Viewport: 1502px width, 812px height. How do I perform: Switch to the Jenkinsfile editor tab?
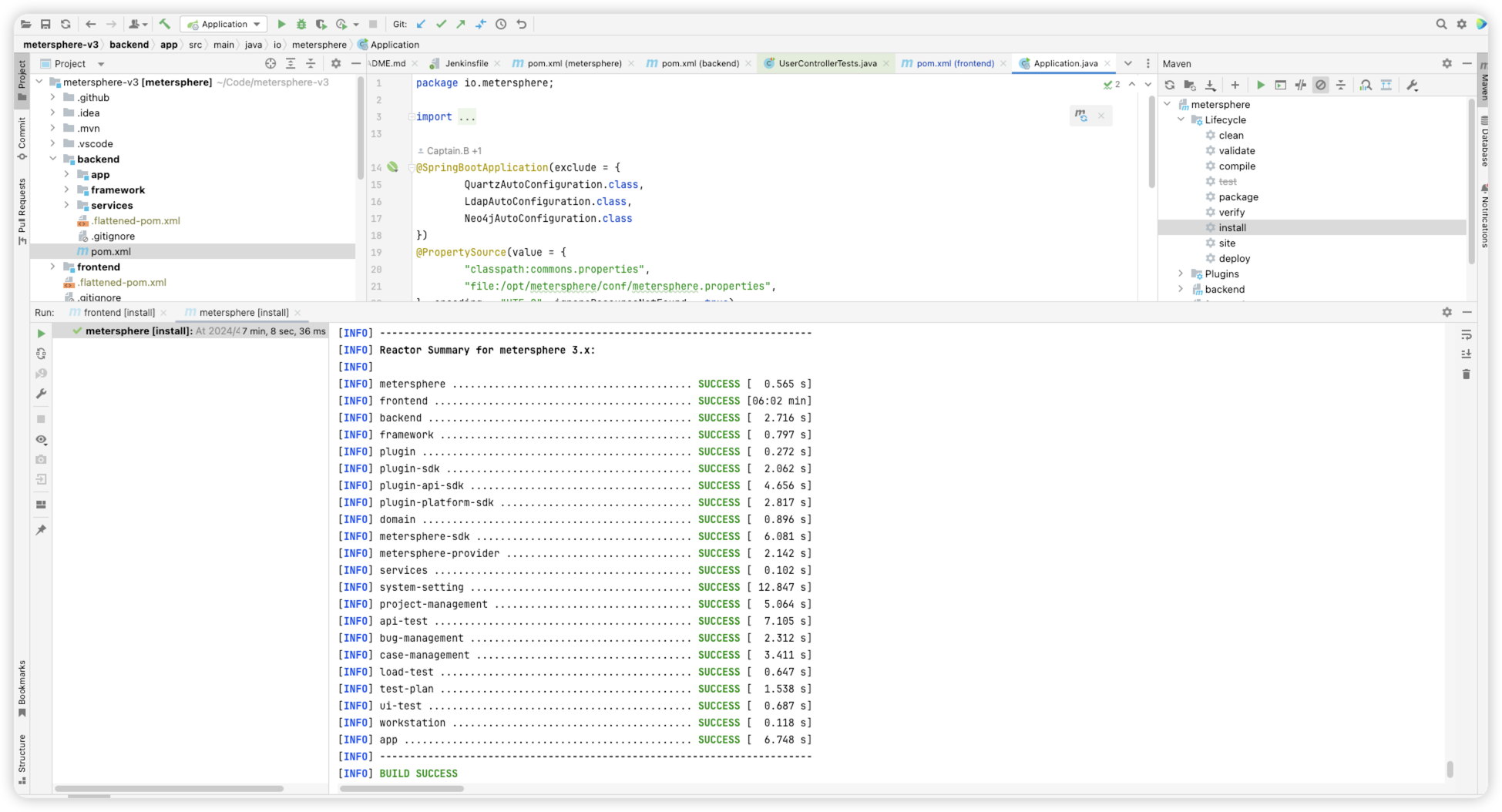pos(466,63)
